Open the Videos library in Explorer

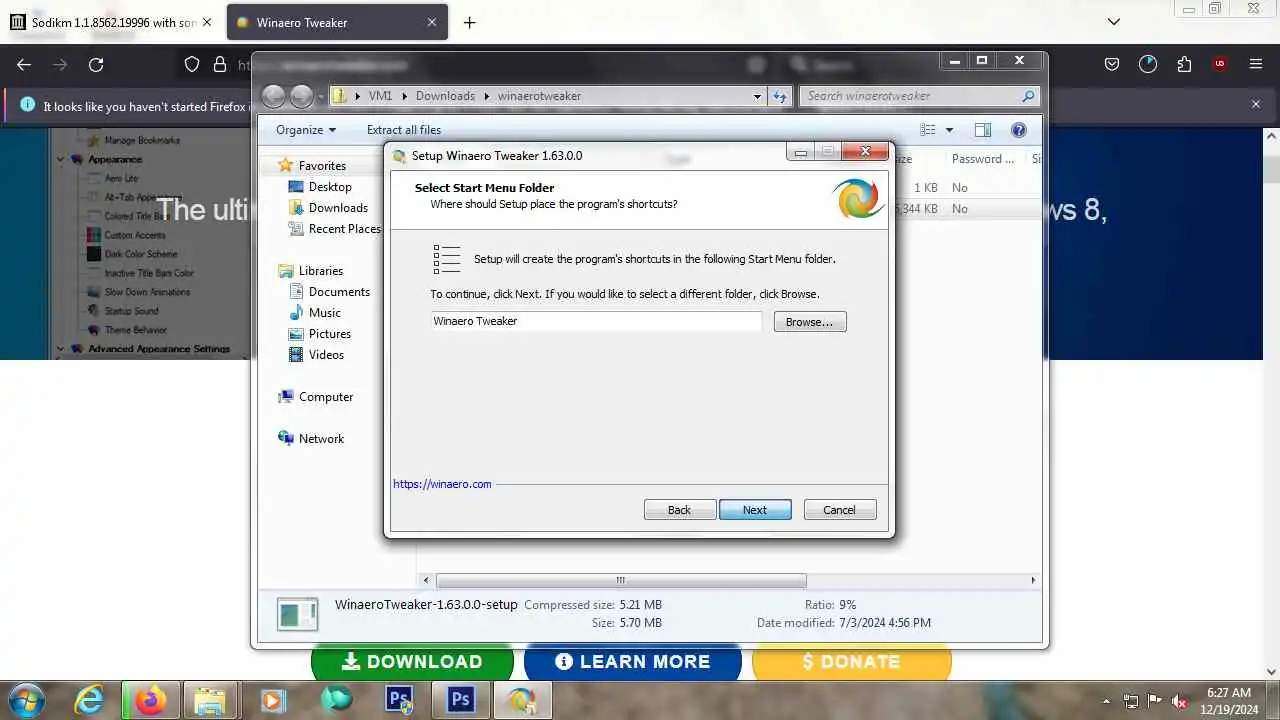(x=326, y=355)
